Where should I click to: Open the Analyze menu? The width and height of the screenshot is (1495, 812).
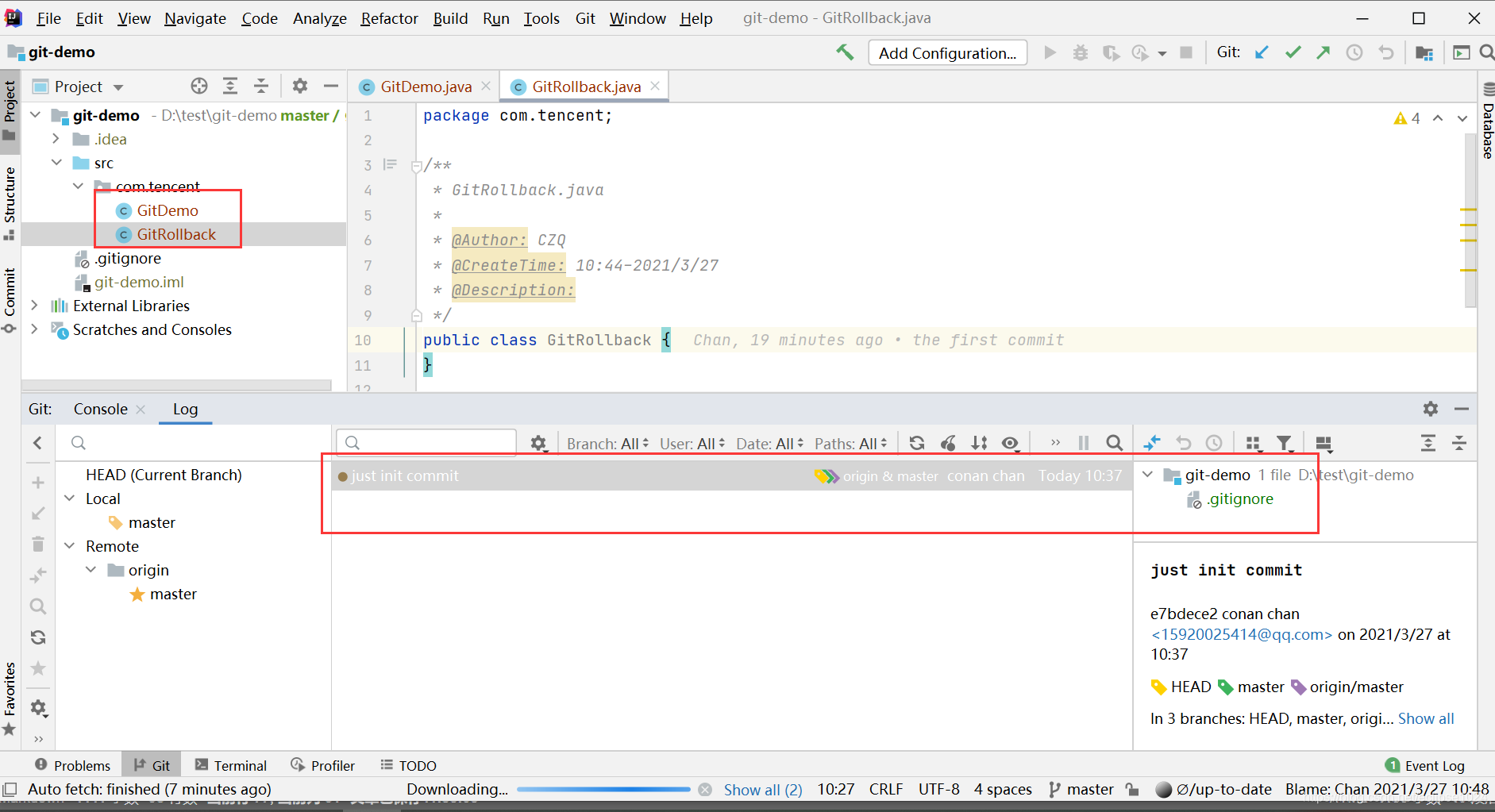pos(319,18)
